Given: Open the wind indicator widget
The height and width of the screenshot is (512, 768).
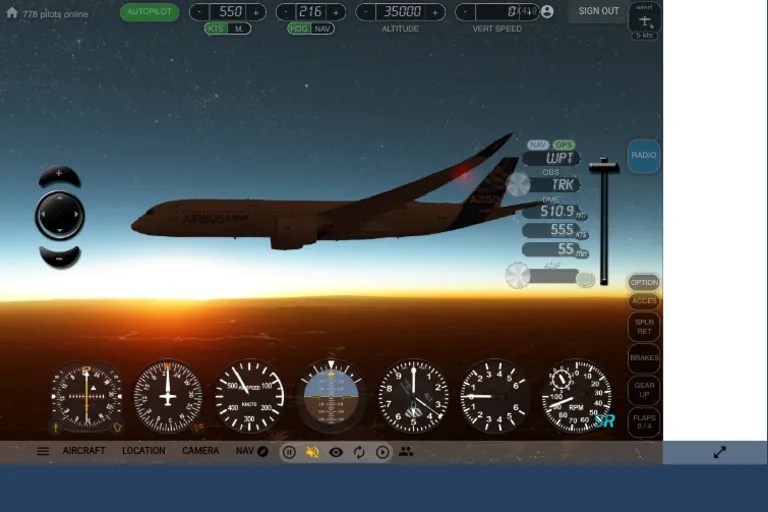Looking at the screenshot, I should pyautogui.click(x=645, y=21).
